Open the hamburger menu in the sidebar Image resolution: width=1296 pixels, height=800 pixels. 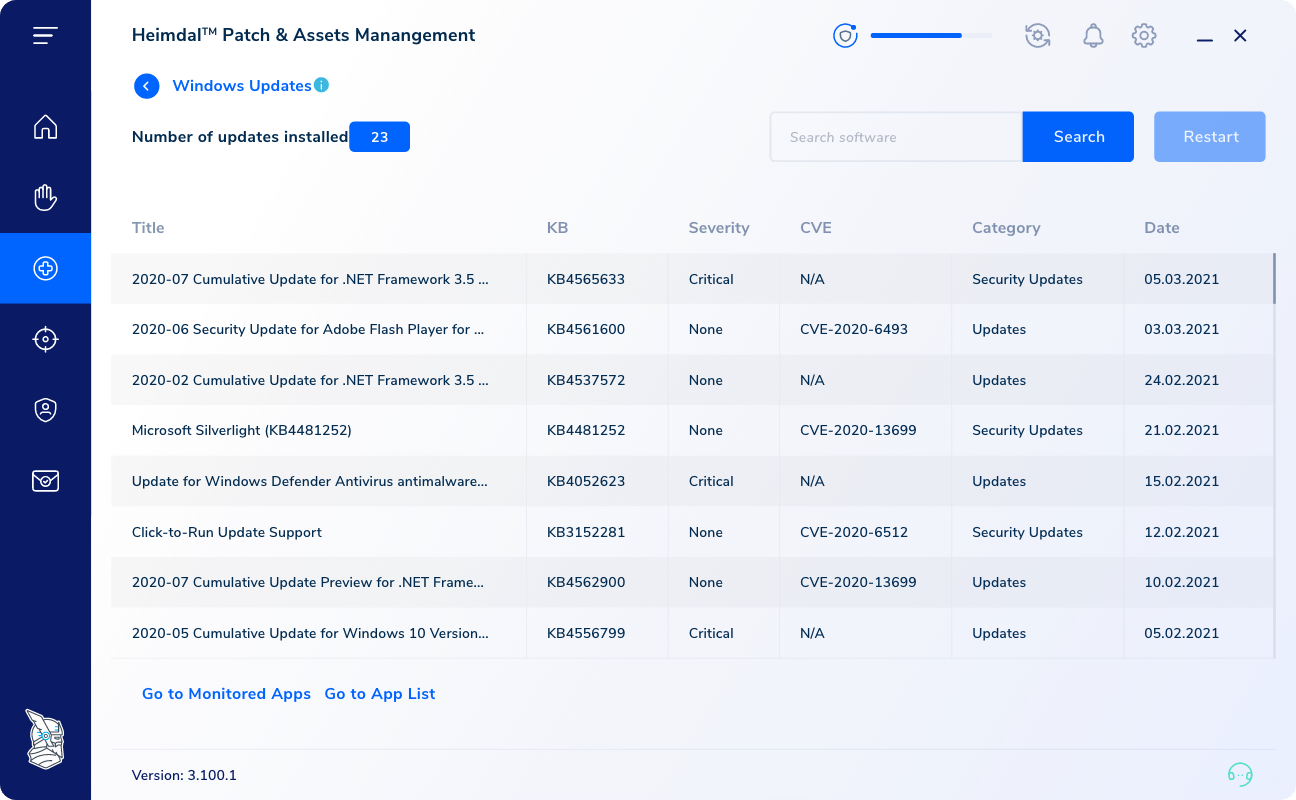click(x=45, y=36)
